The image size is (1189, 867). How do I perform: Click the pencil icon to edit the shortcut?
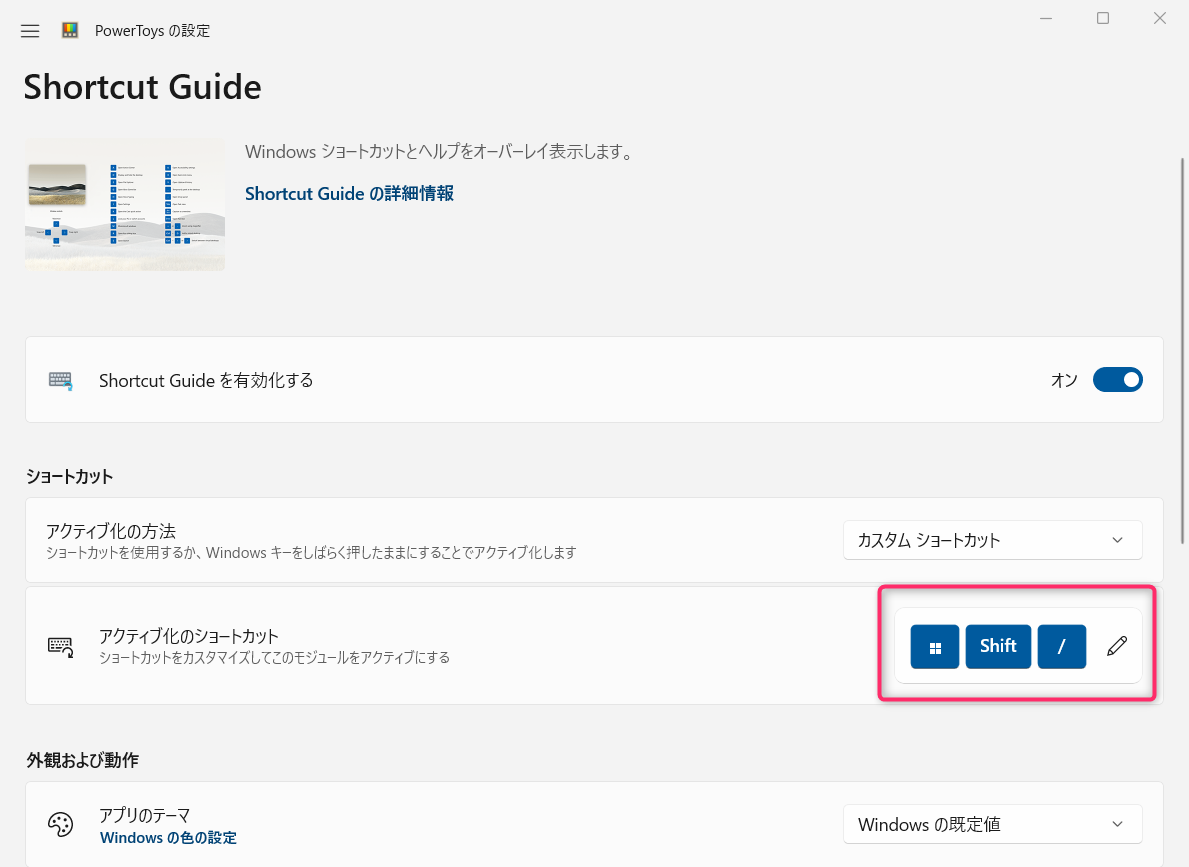(1116, 646)
